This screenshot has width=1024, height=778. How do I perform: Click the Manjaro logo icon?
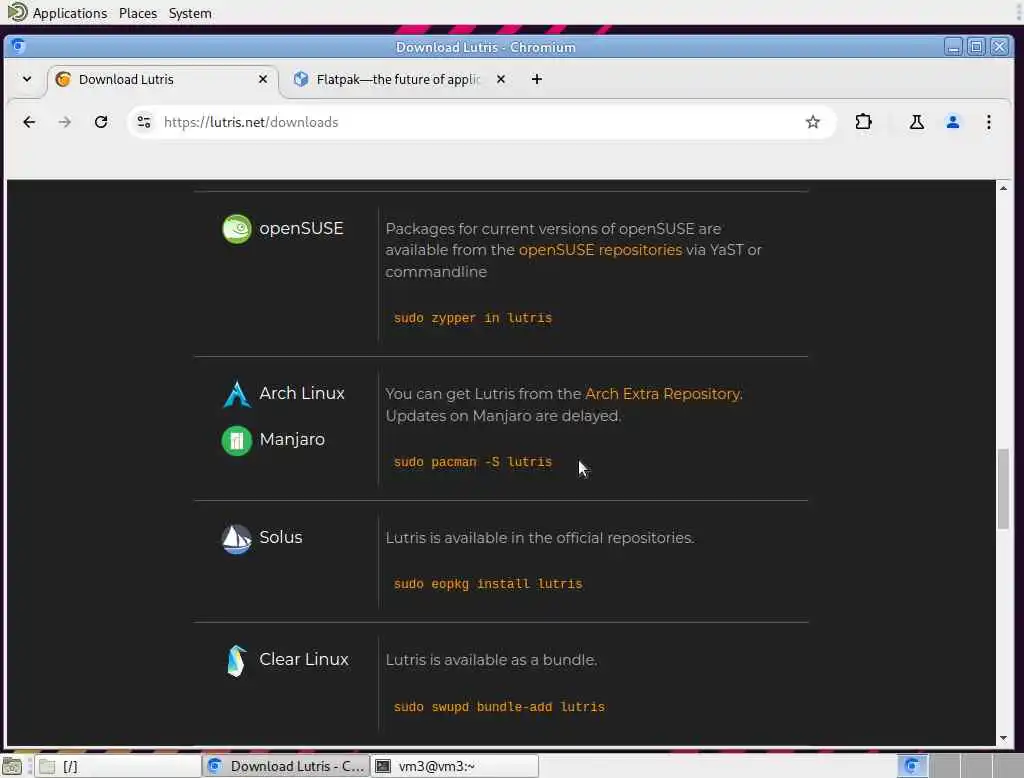pos(236,440)
